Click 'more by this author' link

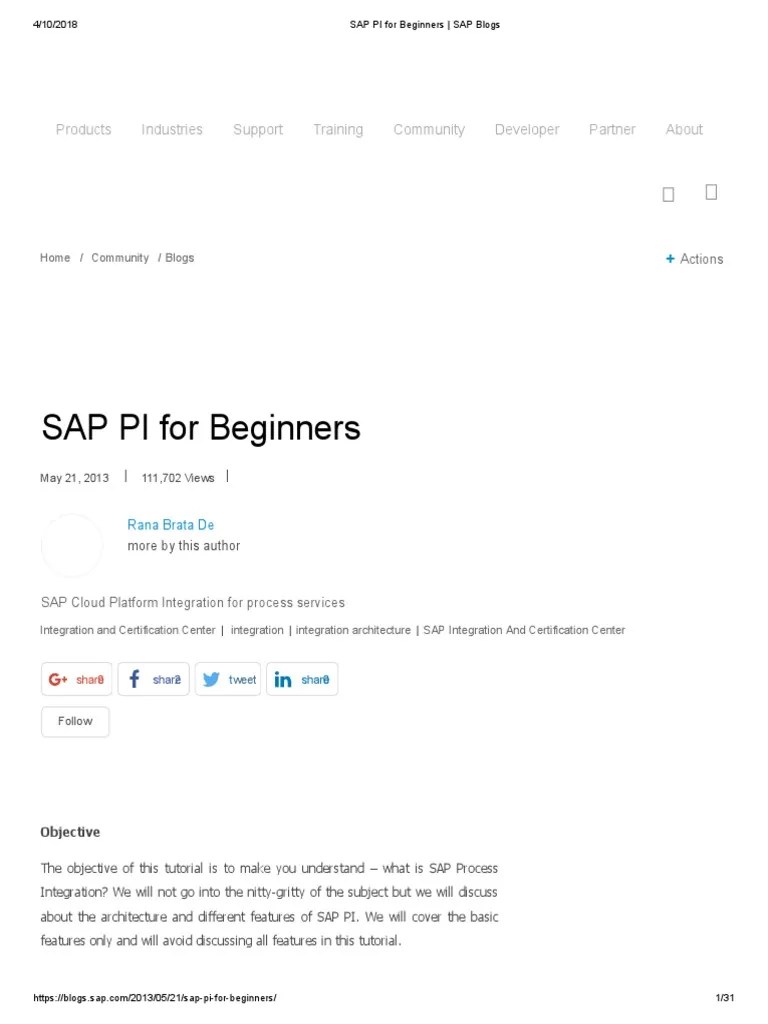point(183,545)
